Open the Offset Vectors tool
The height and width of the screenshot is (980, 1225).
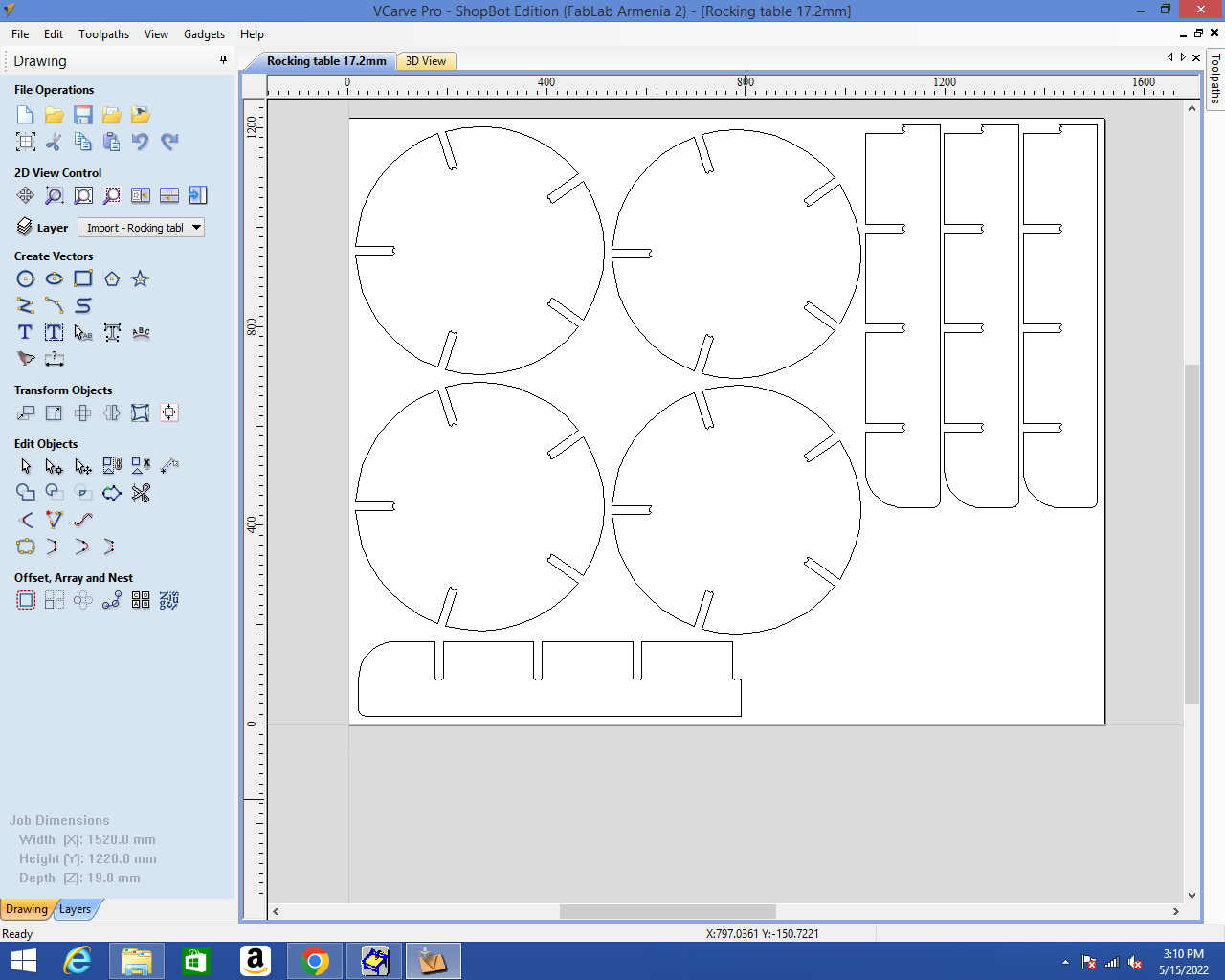point(26,600)
